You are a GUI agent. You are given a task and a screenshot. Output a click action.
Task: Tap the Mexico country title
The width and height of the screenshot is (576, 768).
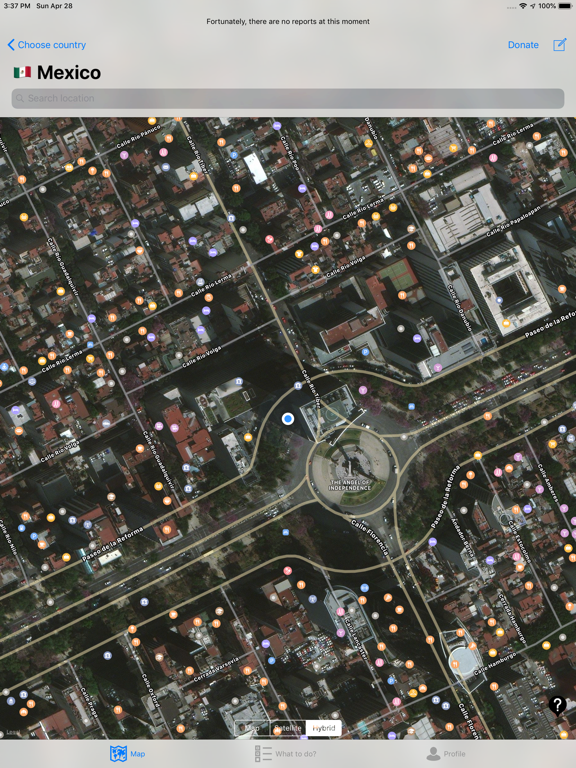coord(69,72)
